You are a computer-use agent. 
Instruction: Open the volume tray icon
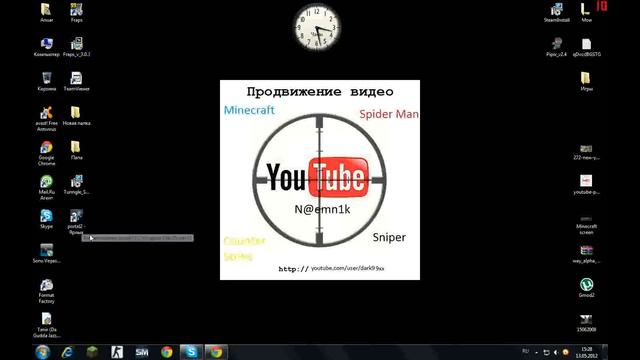tap(556, 352)
